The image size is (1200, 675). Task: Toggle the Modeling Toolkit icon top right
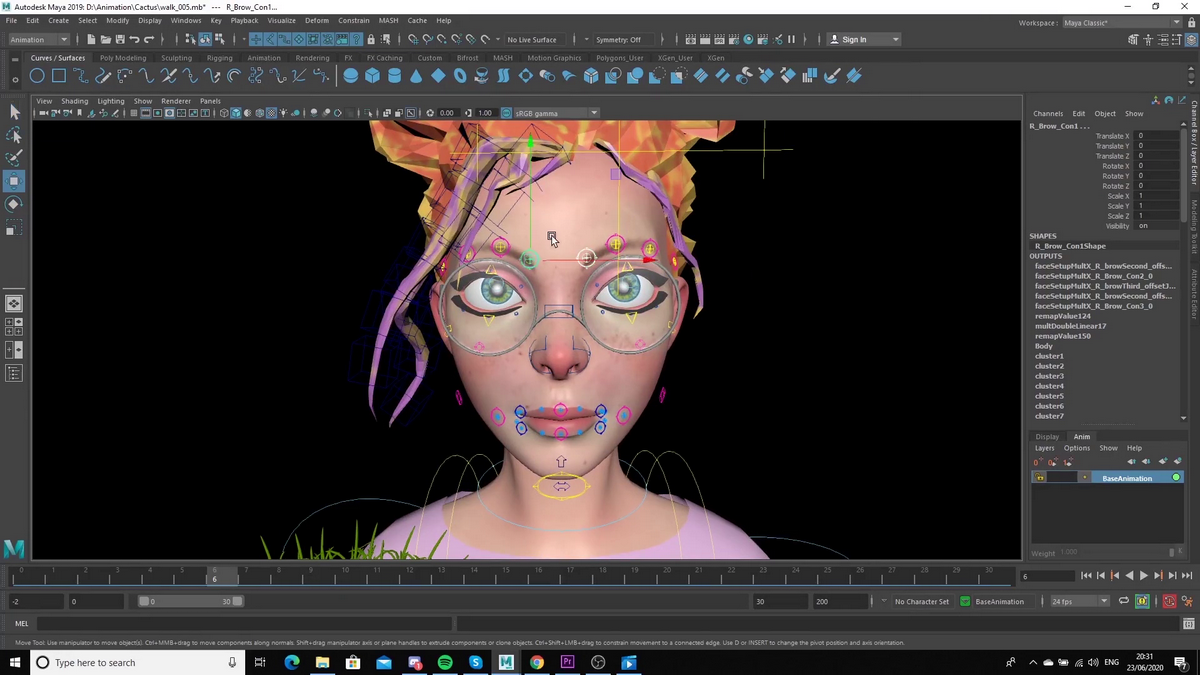point(1134,40)
